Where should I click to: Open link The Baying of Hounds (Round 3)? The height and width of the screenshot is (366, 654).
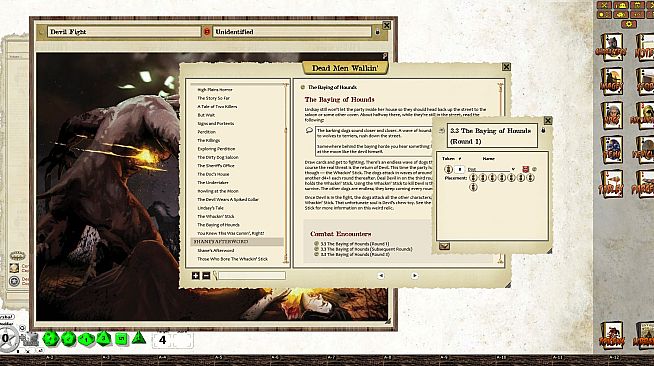[x=355, y=254]
